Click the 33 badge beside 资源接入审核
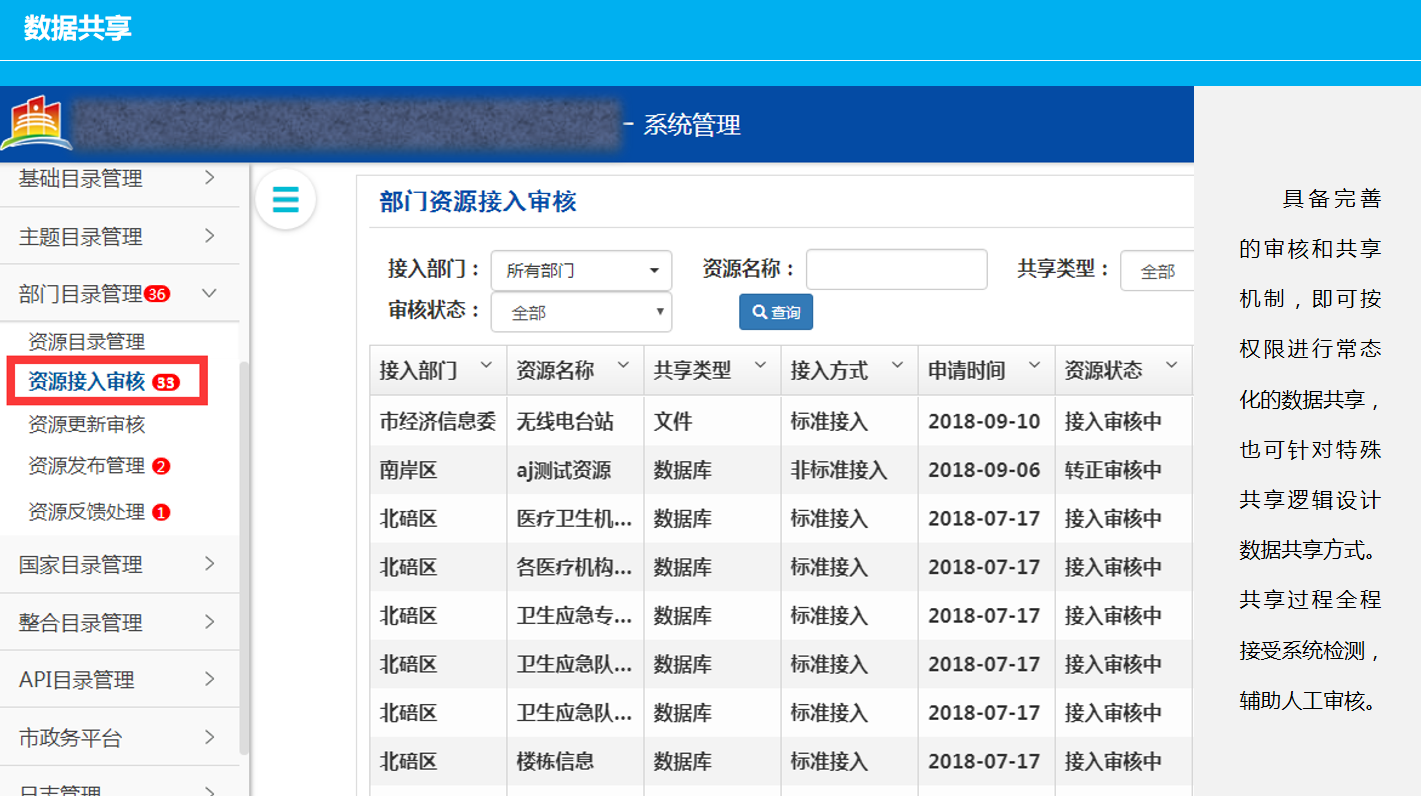Viewport: 1421px width, 796px height. pos(166,383)
